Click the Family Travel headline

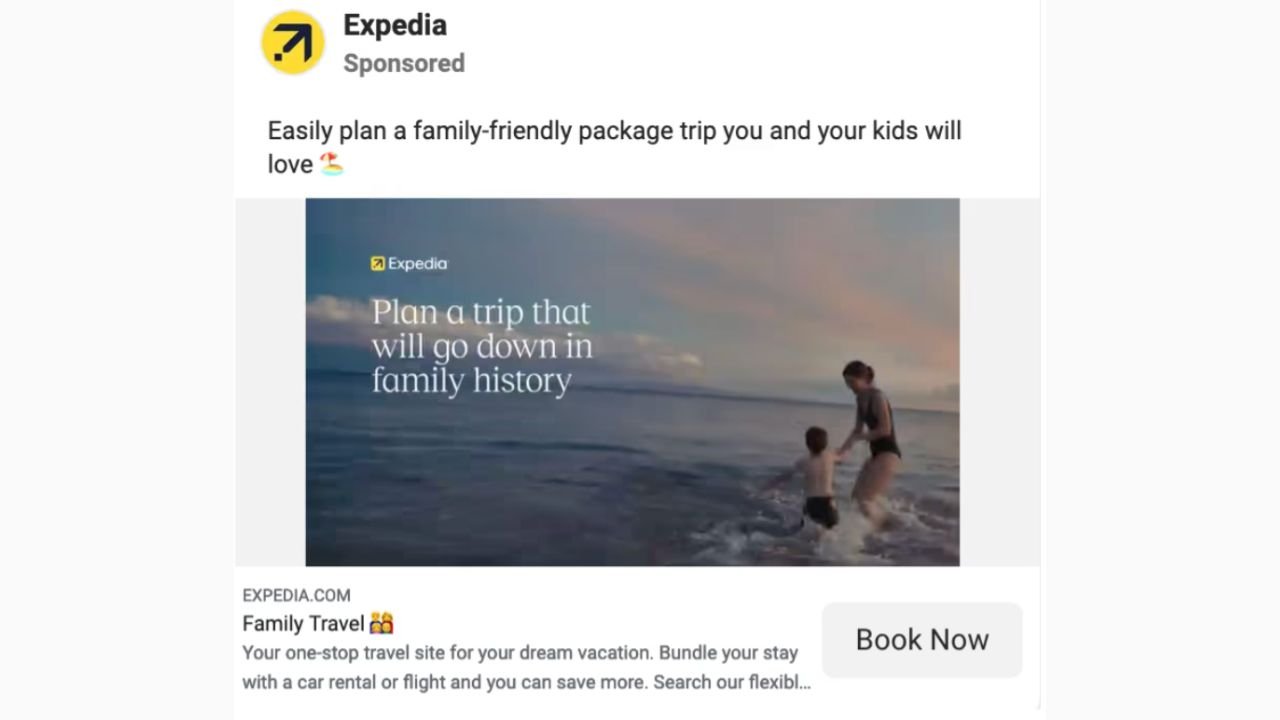[303, 624]
